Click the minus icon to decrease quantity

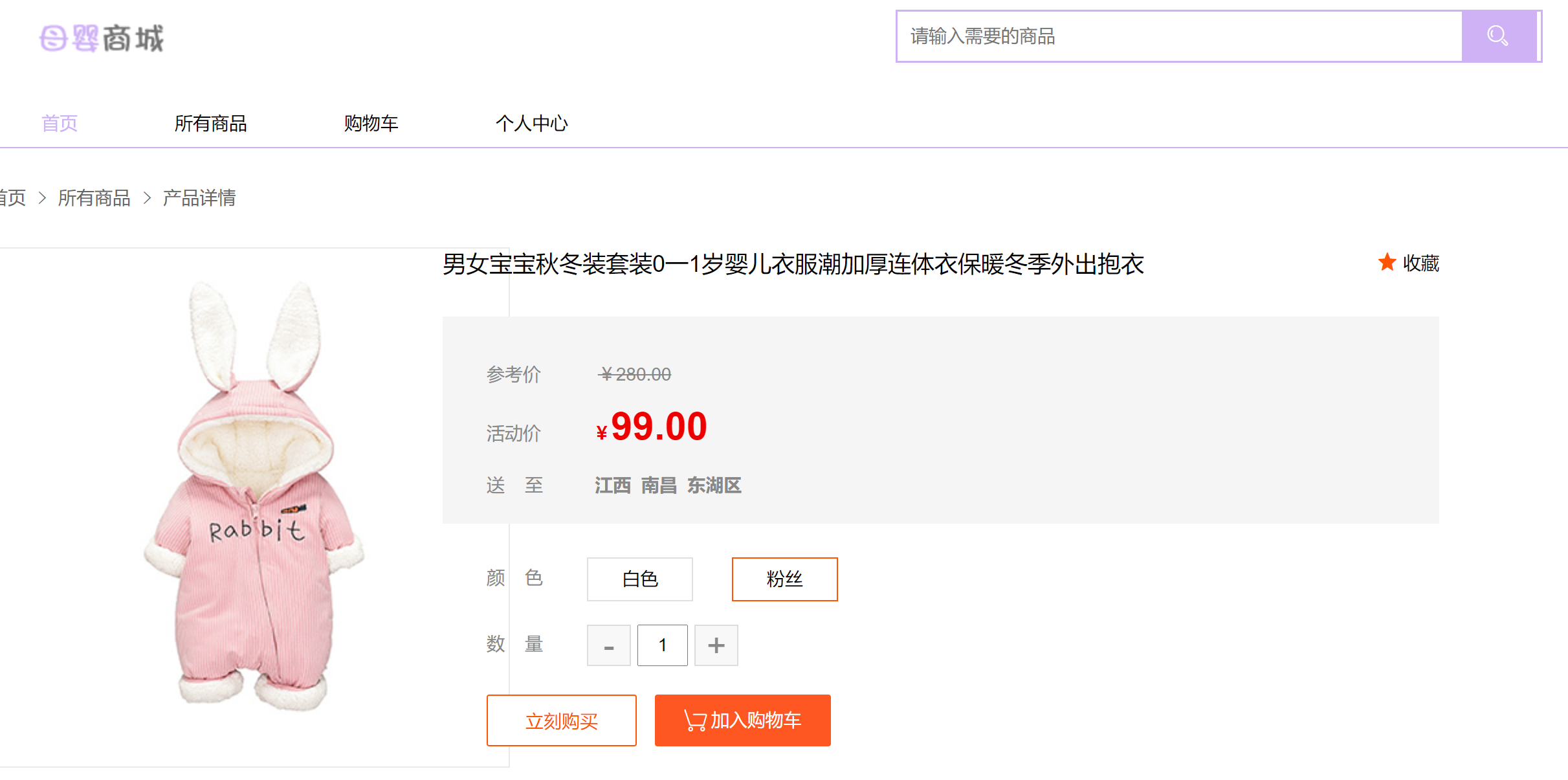click(x=608, y=645)
